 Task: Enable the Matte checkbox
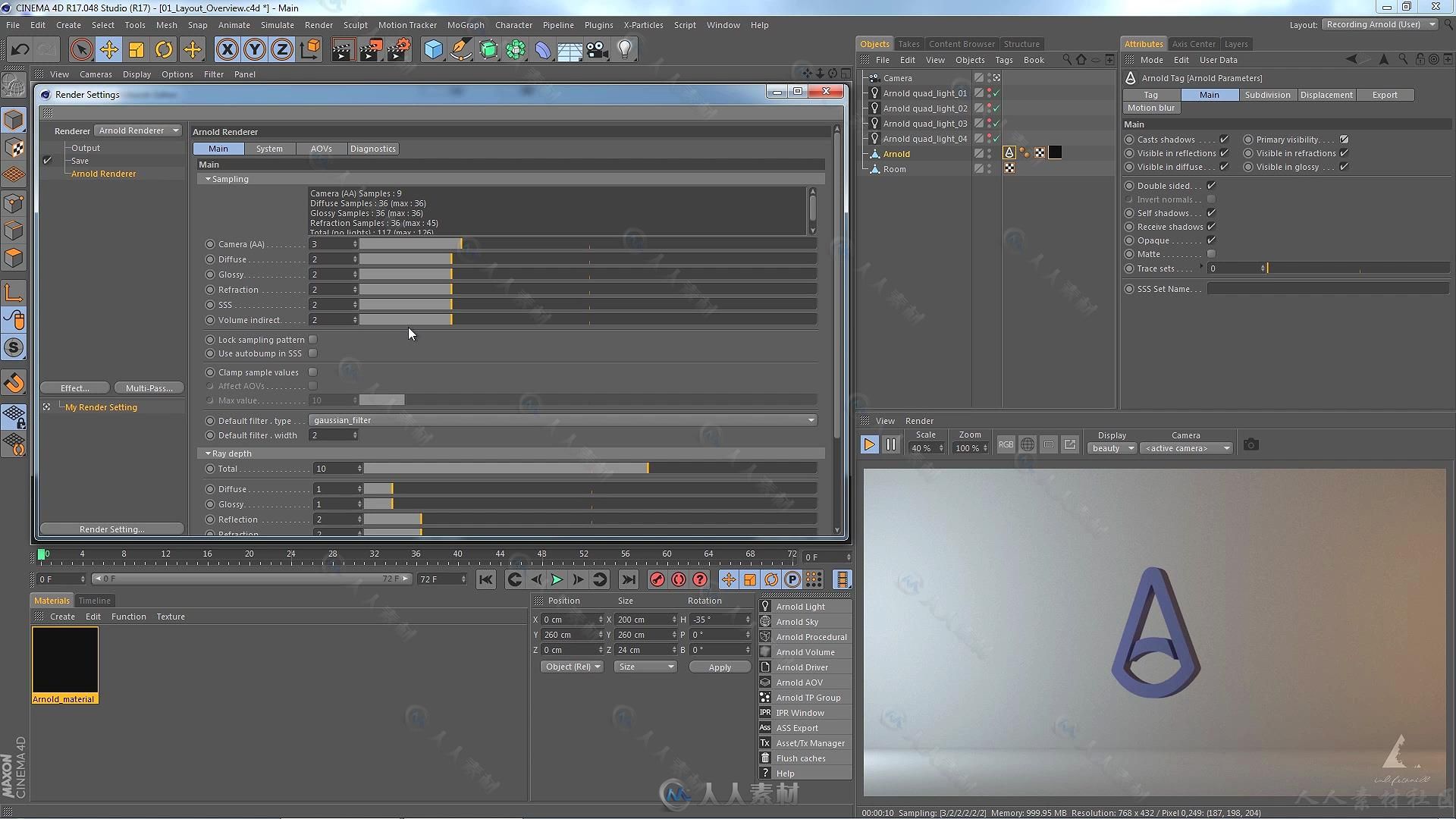click(x=1211, y=254)
